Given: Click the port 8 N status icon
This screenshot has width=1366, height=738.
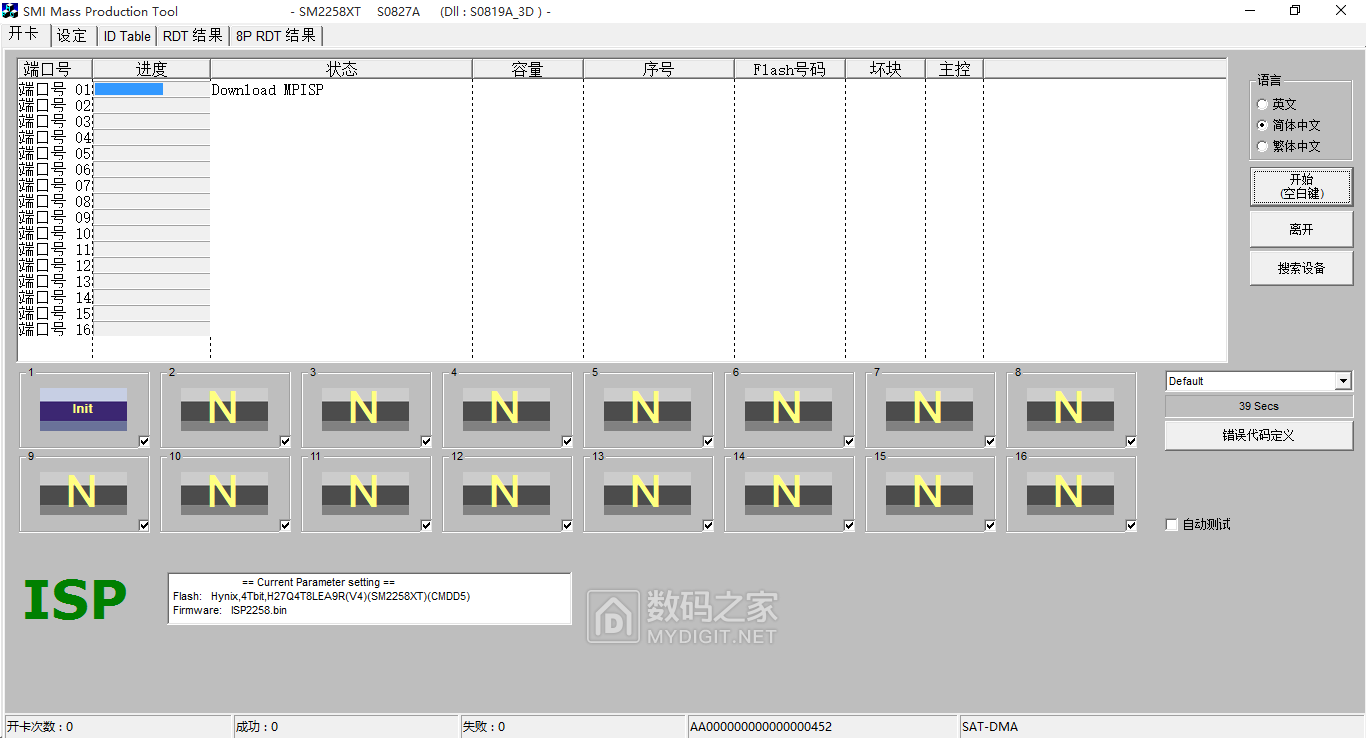Looking at the screenshot, I should [1070, 409].
